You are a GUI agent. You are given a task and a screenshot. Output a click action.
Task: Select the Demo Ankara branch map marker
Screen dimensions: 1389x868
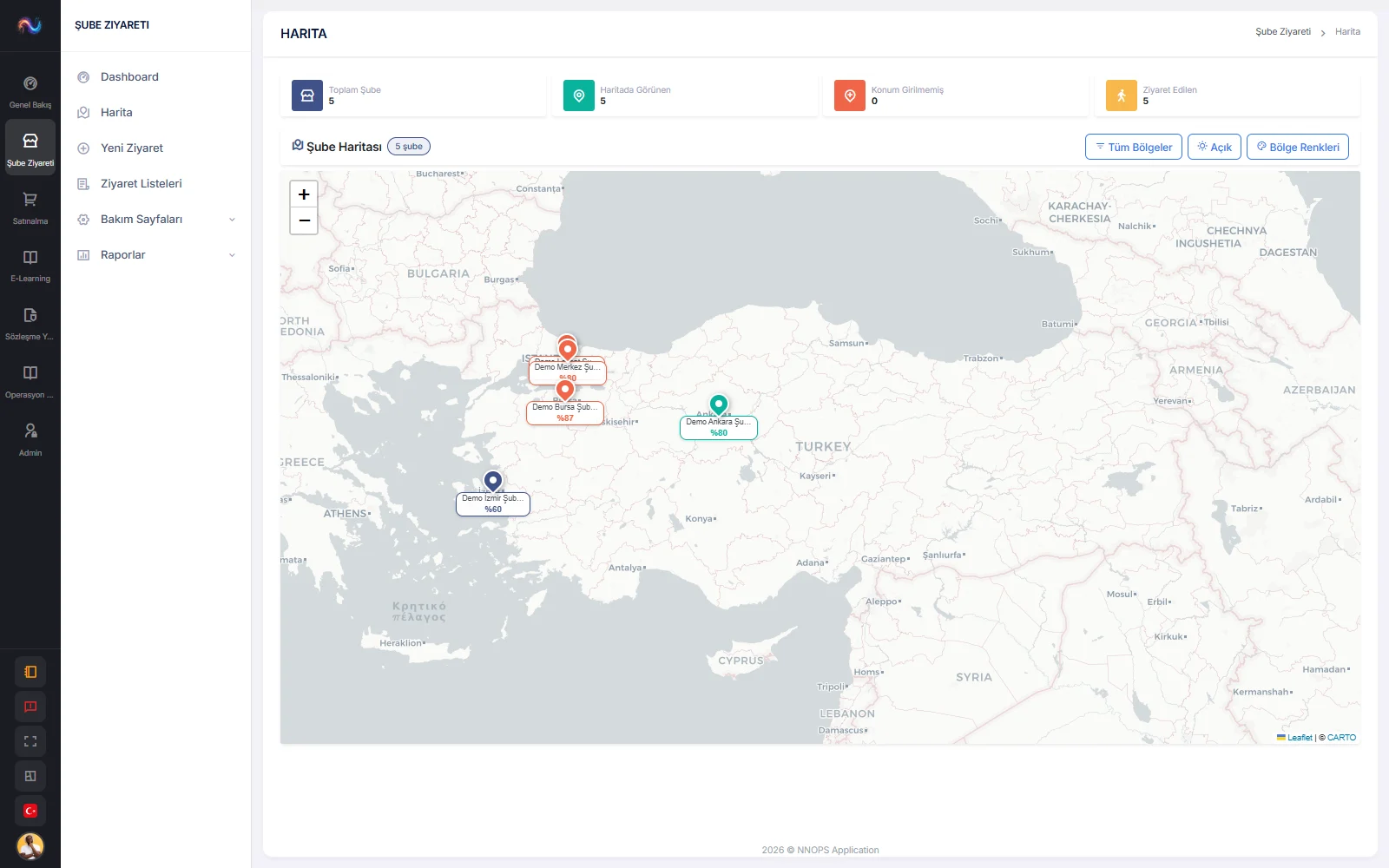(x=719, y=404)
